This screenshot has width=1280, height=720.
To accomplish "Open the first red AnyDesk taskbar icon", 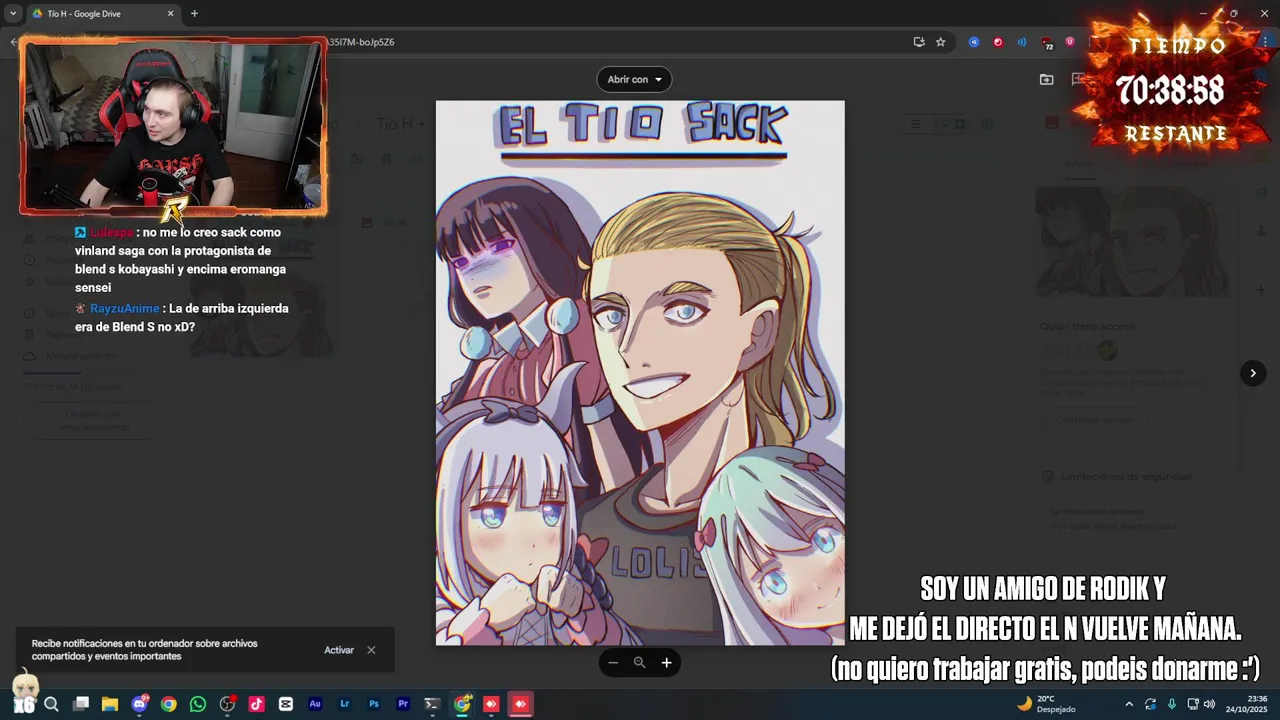I will 491,704.
